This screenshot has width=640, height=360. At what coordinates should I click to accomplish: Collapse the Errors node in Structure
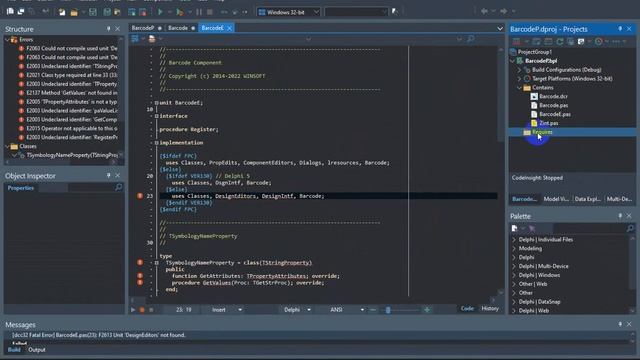click(7, 40)
